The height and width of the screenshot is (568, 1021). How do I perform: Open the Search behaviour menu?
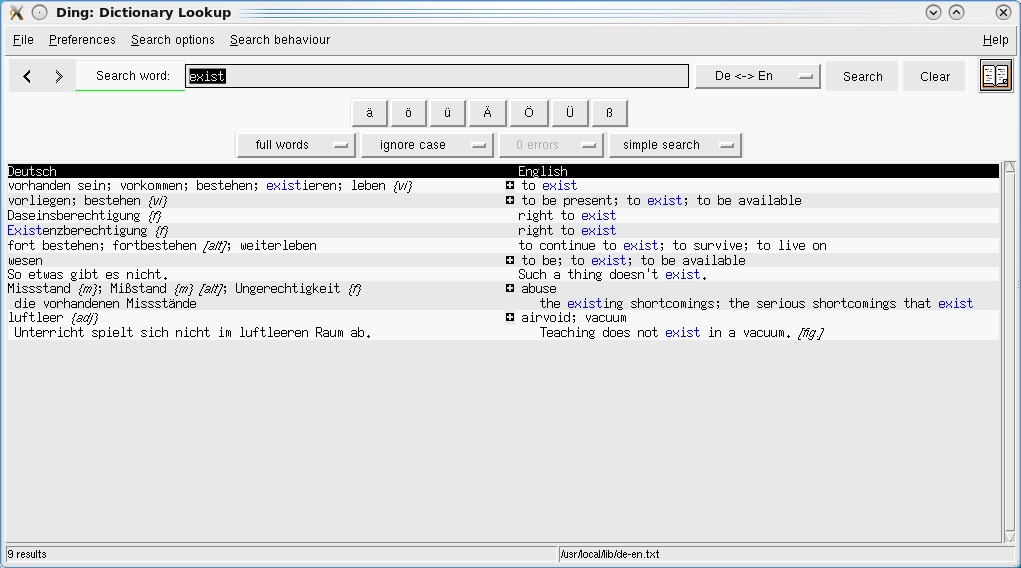[280, 40]
